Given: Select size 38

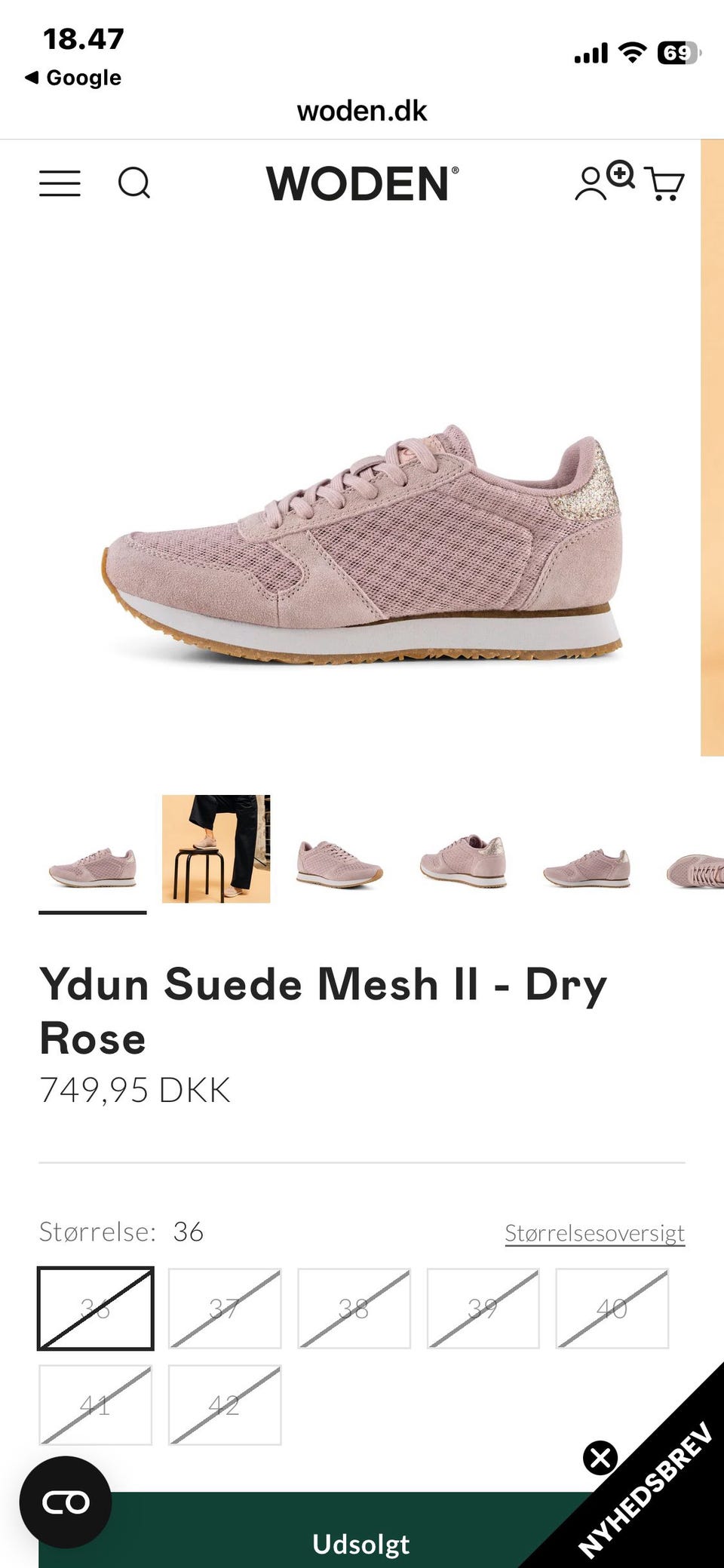Looking at the screenshot, I should point(354,1309).
